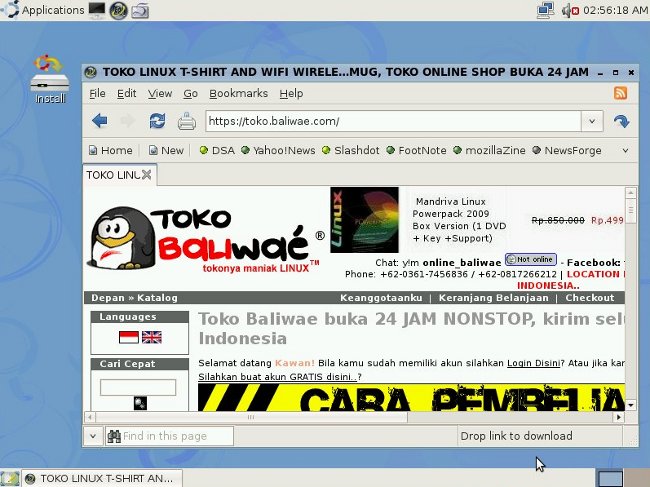Open the Applications menu
This screenshot has width=650, height=487.
click(x=43, y=10)
